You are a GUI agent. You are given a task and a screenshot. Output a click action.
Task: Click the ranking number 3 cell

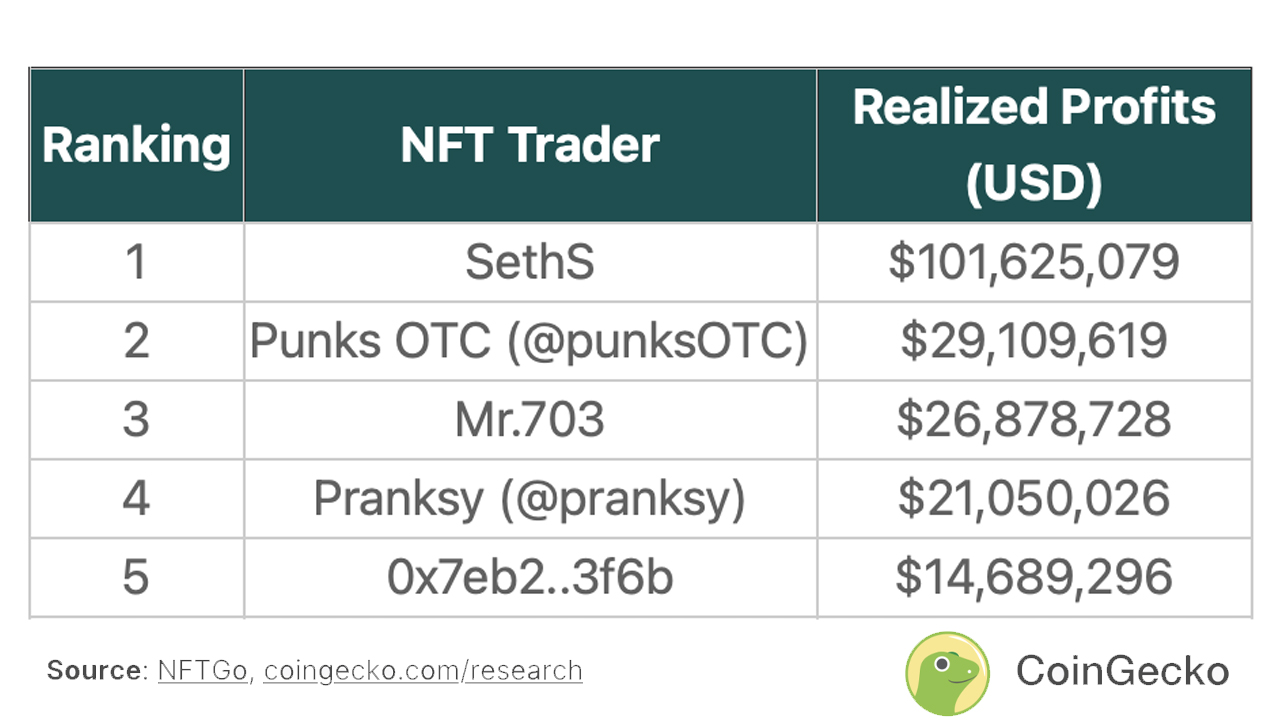click(136, 420)
